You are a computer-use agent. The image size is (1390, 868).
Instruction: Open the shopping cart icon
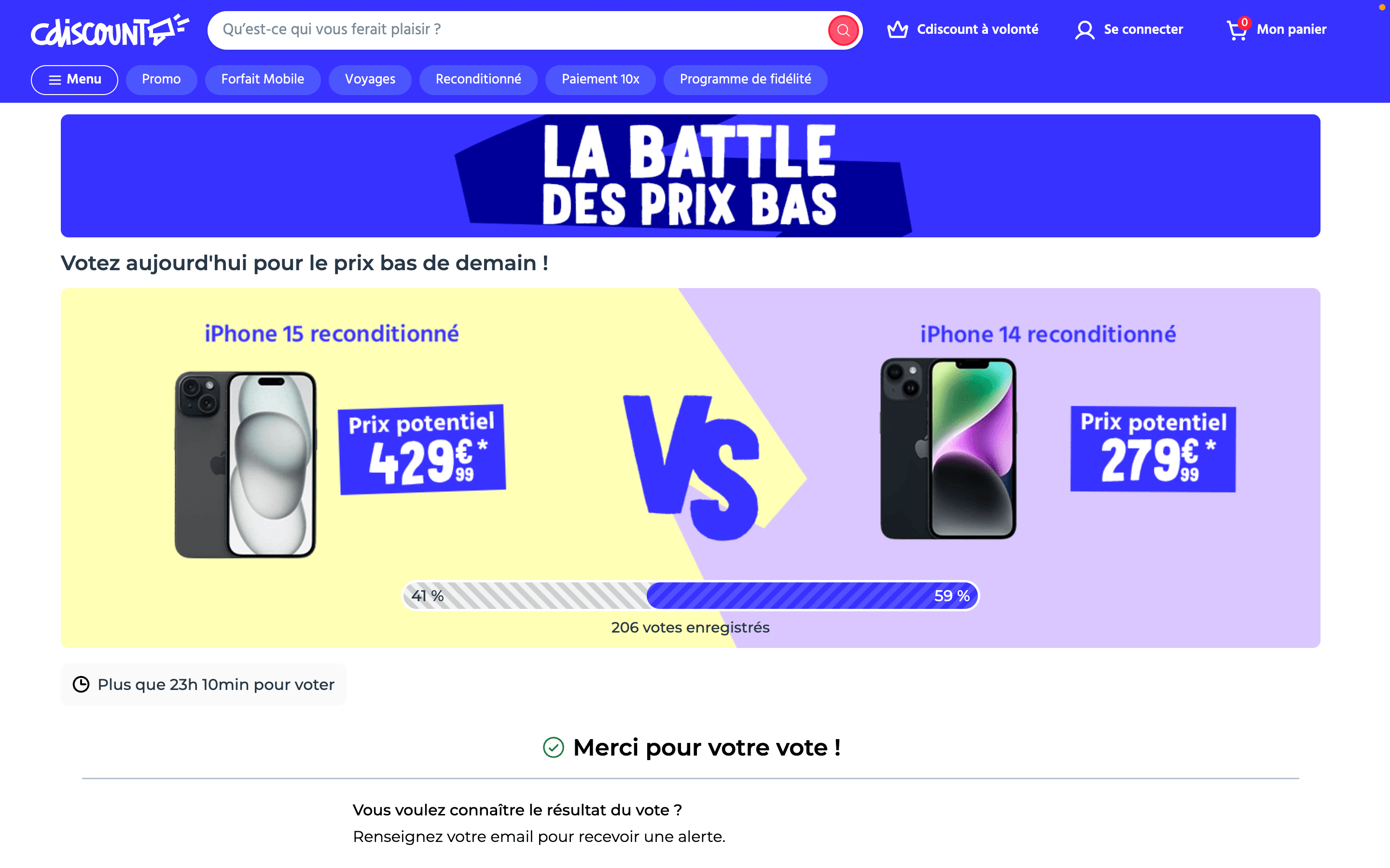tap(1236, 30)
